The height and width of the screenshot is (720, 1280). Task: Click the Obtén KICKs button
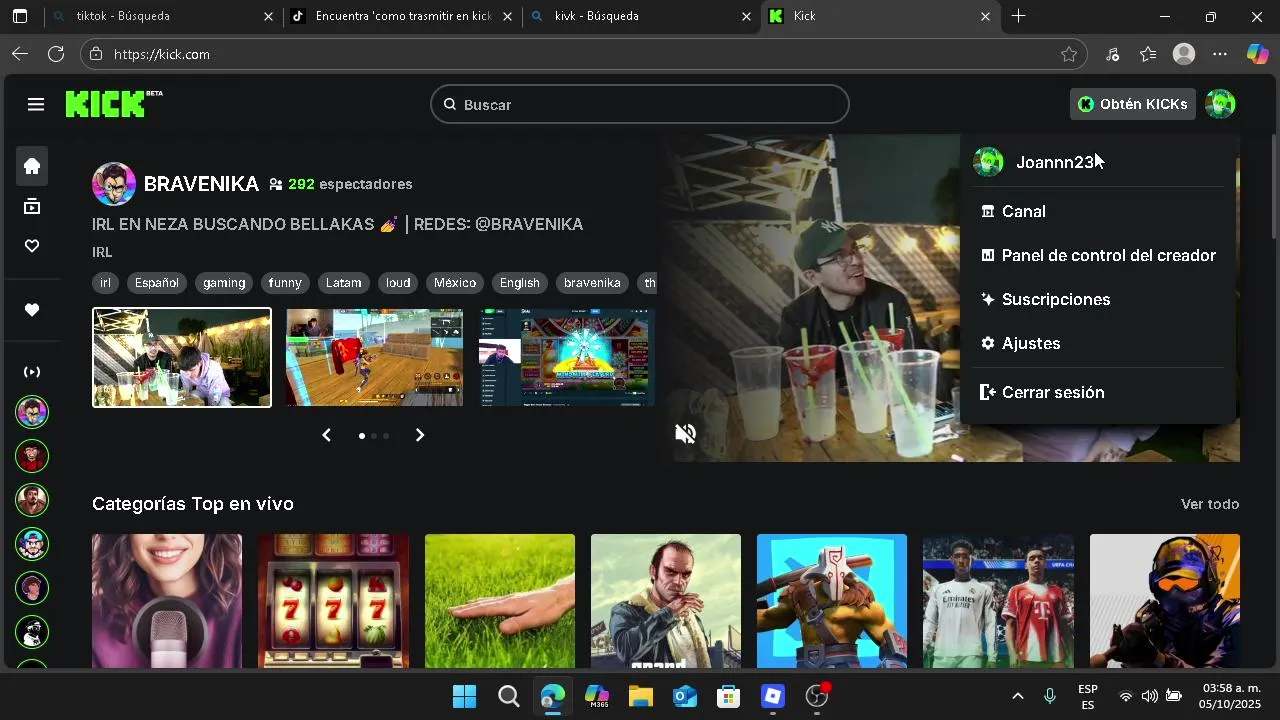click(1133, 104)
